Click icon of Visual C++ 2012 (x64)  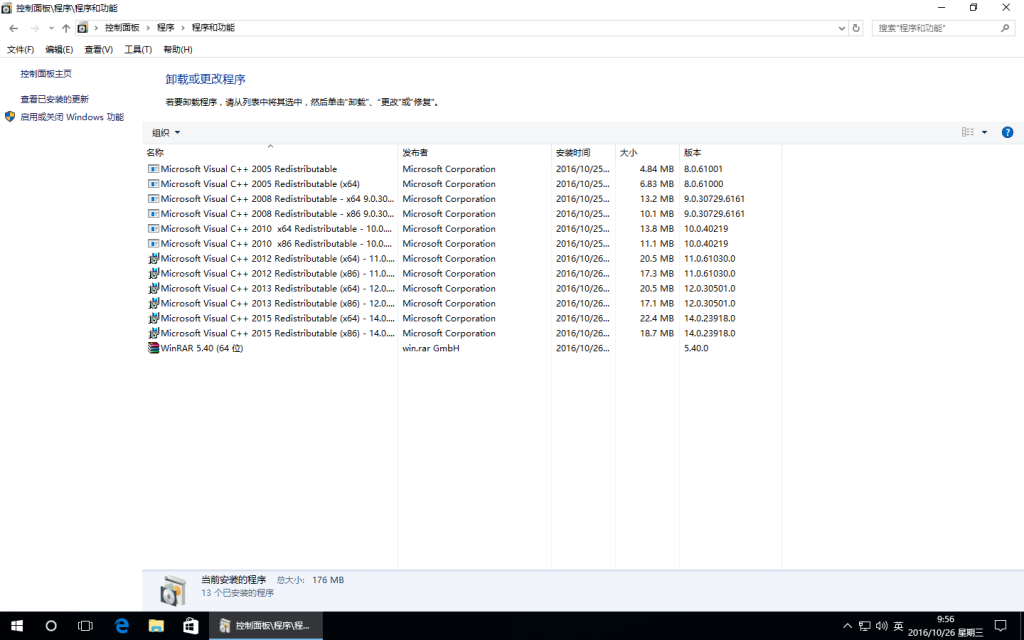(x=153, y=259)
